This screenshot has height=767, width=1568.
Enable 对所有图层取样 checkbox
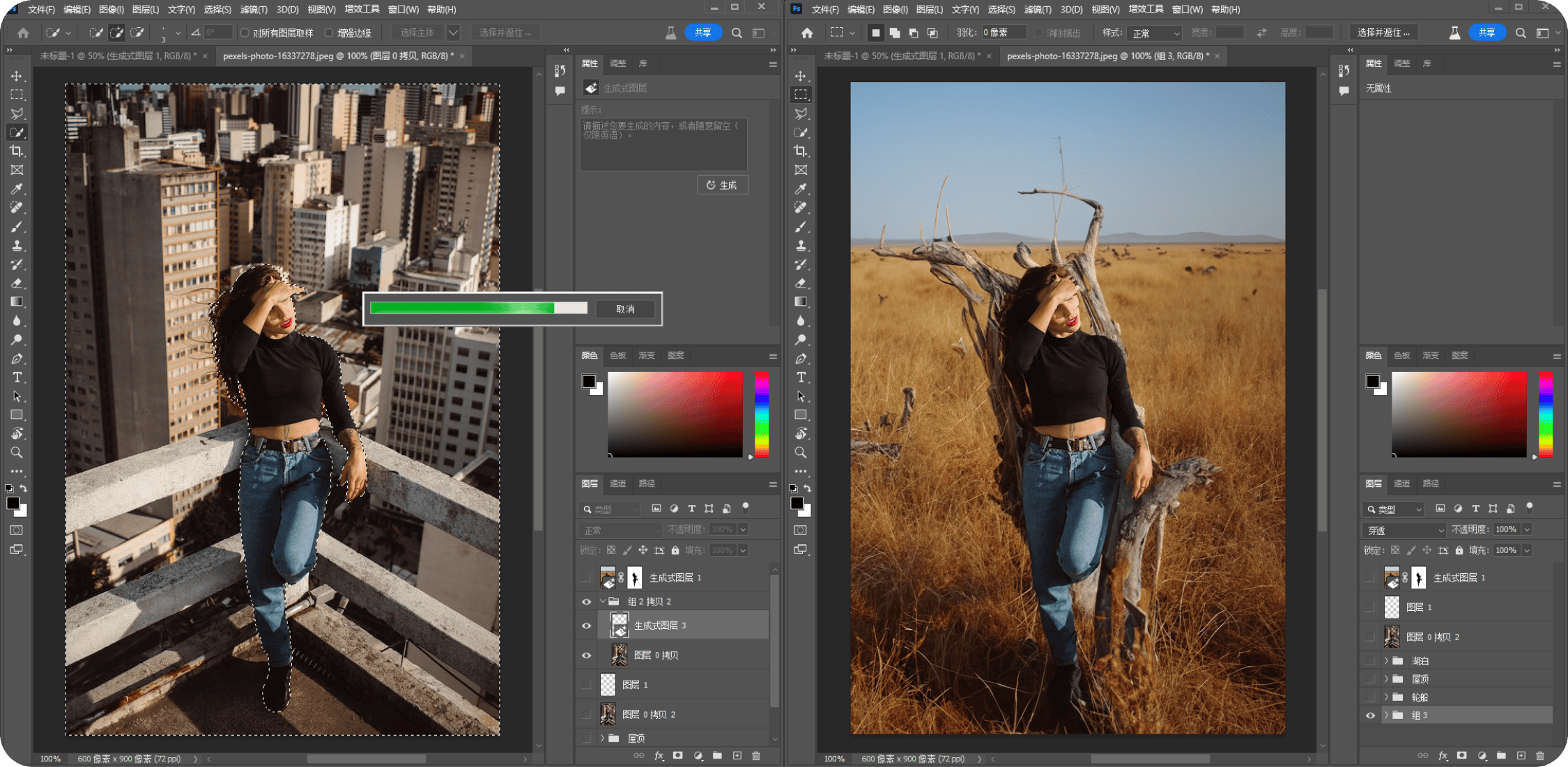pos(245,33)
